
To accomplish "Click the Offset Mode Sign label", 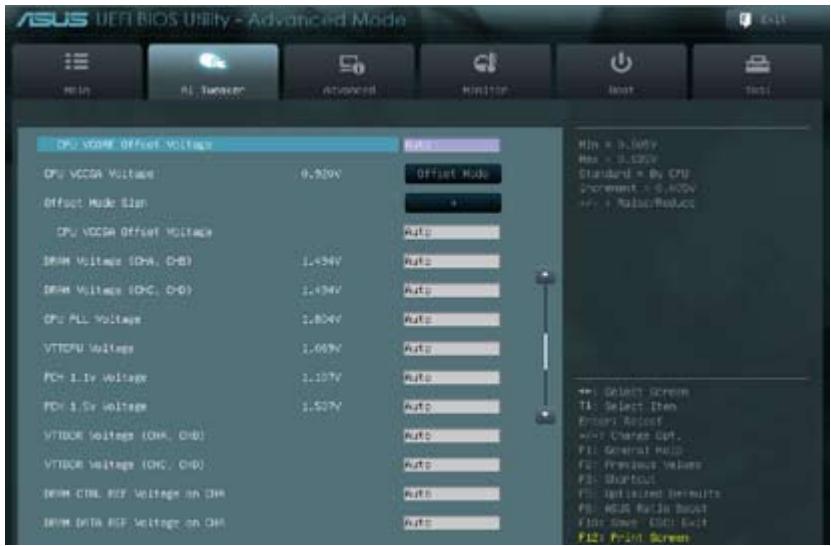I will point(95,203).
